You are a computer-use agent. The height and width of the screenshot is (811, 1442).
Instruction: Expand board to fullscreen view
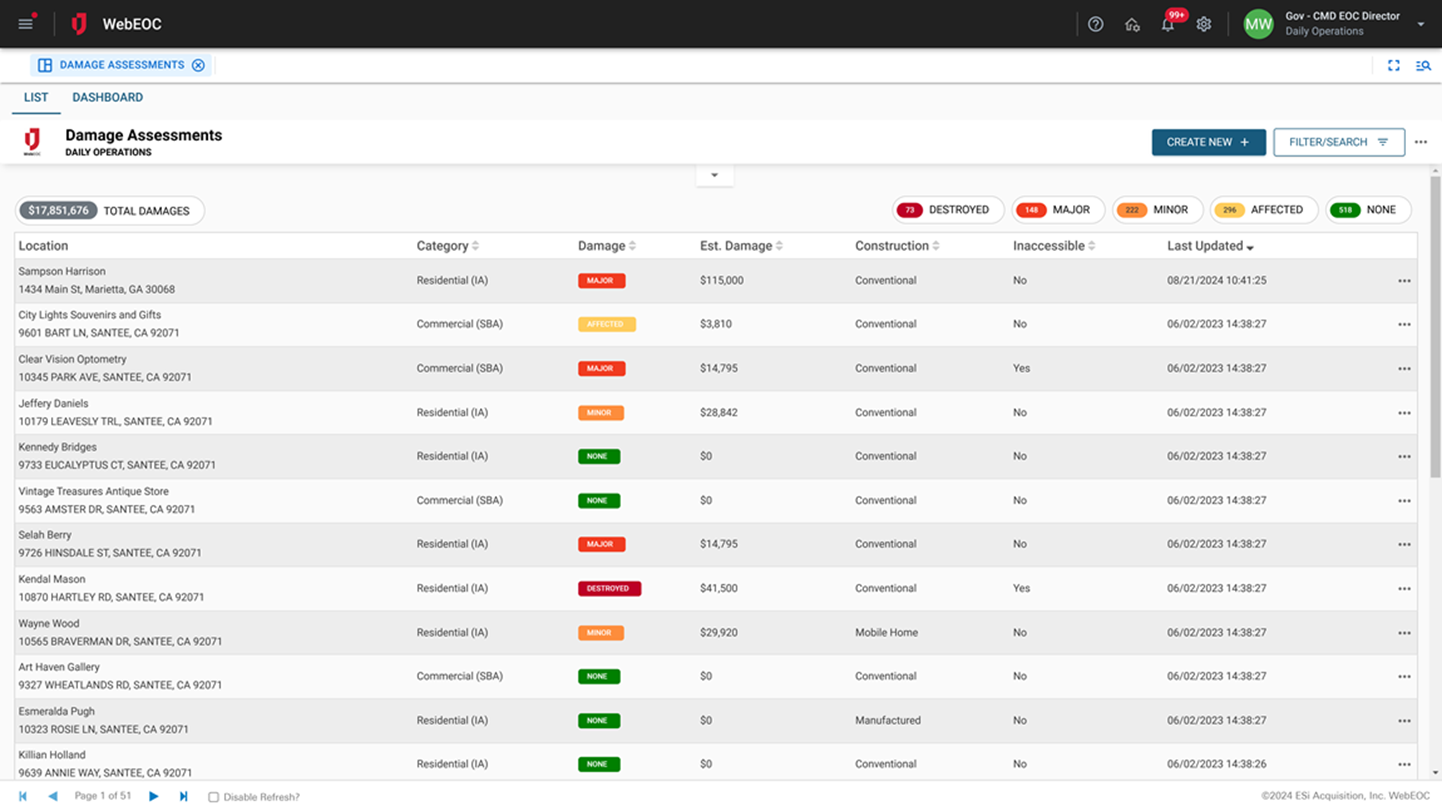click(1394, 65)
